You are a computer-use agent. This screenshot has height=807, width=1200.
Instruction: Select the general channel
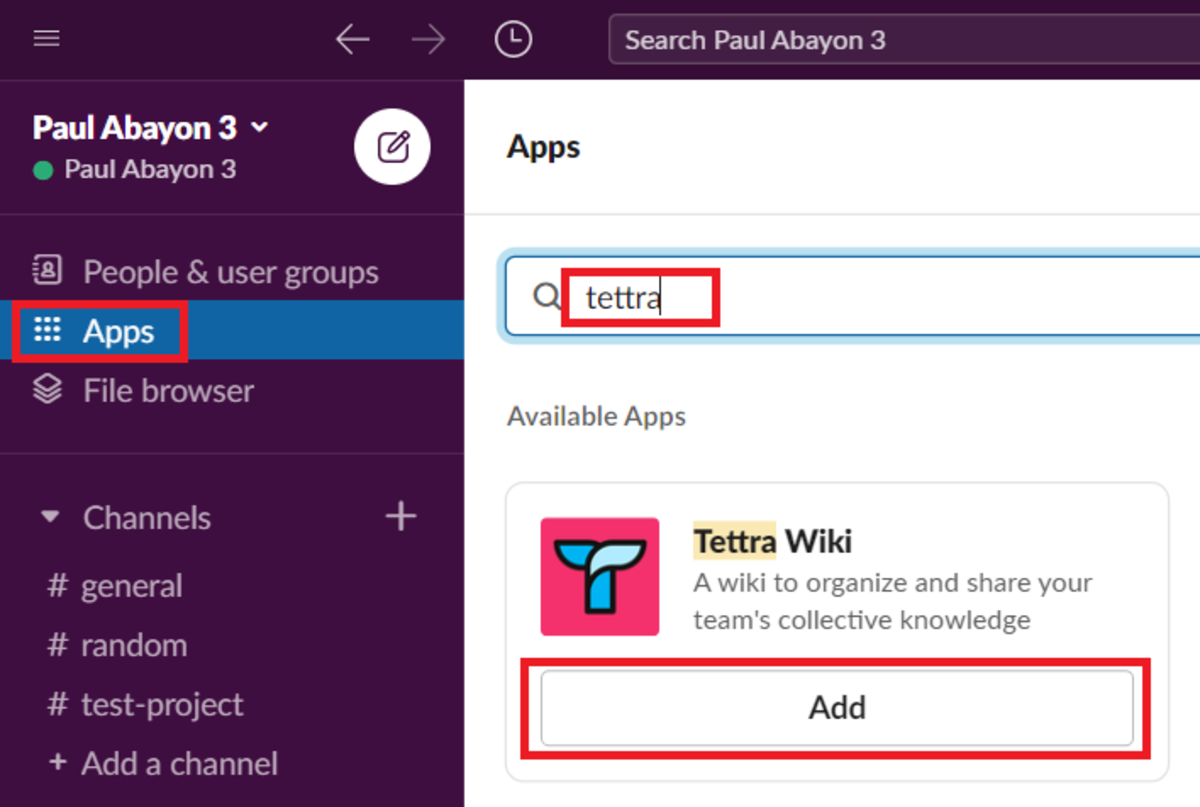pyautogui.click(x=132, y=585)
